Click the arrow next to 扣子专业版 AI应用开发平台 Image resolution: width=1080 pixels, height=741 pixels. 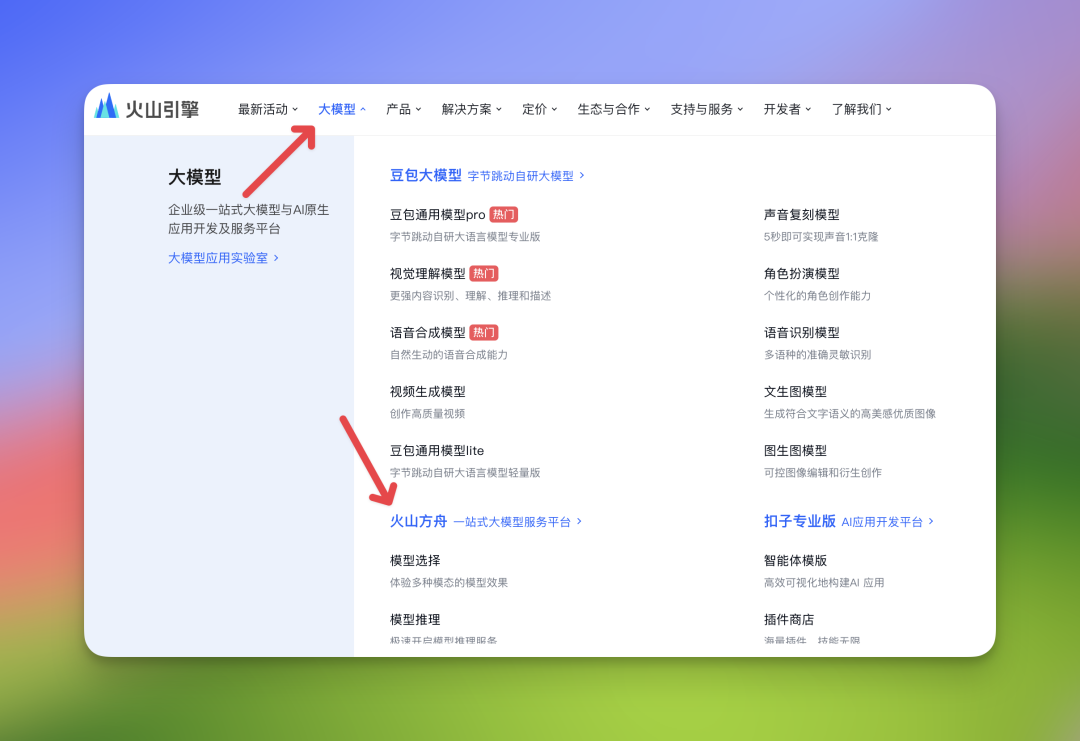point(931,521)
